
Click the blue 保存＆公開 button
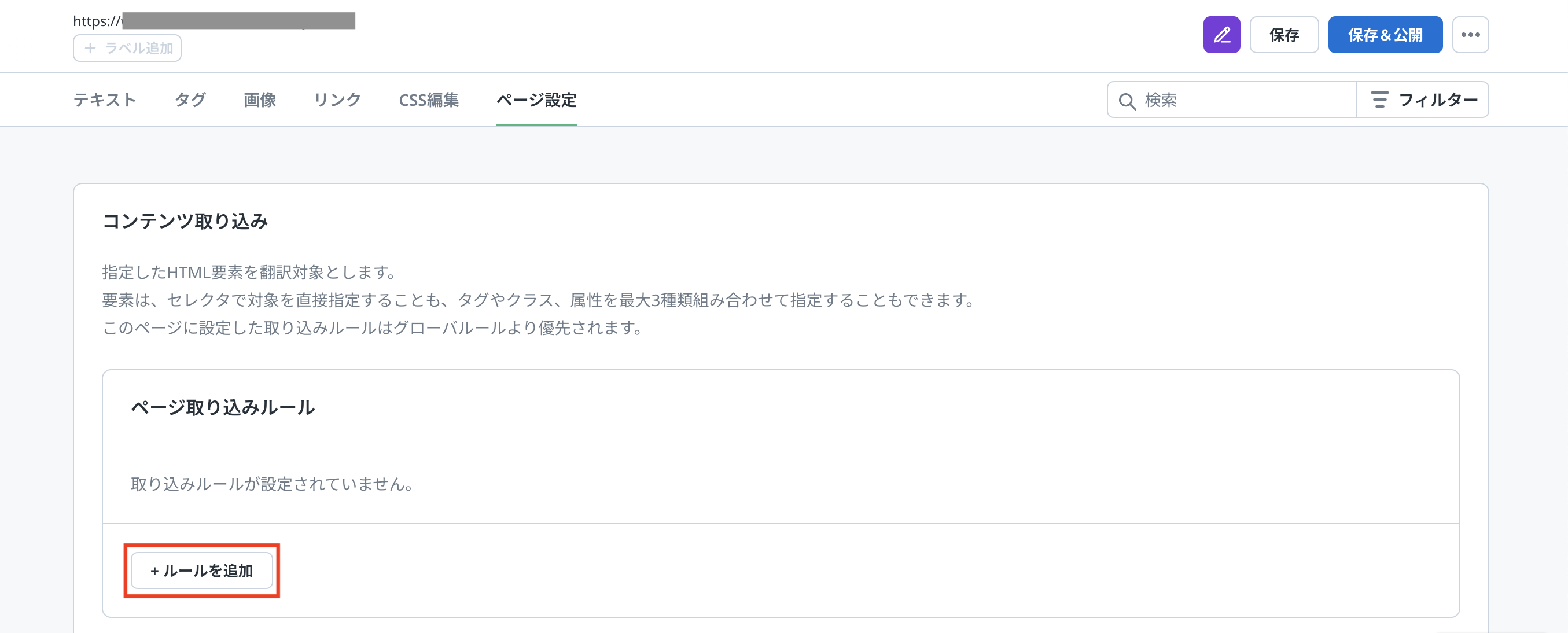[x=1385, y=35]
